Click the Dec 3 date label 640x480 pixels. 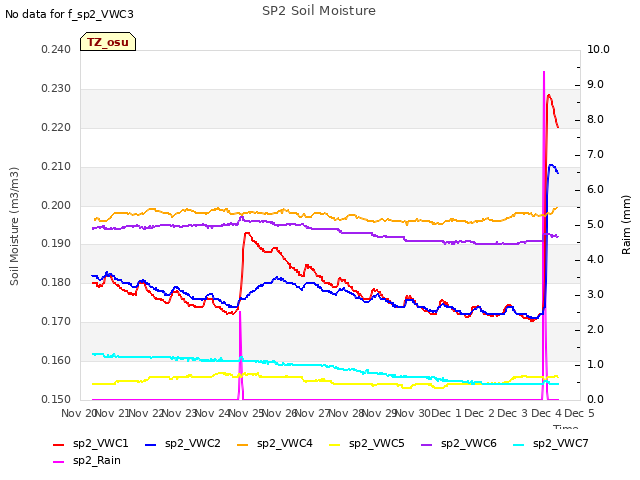513,413
